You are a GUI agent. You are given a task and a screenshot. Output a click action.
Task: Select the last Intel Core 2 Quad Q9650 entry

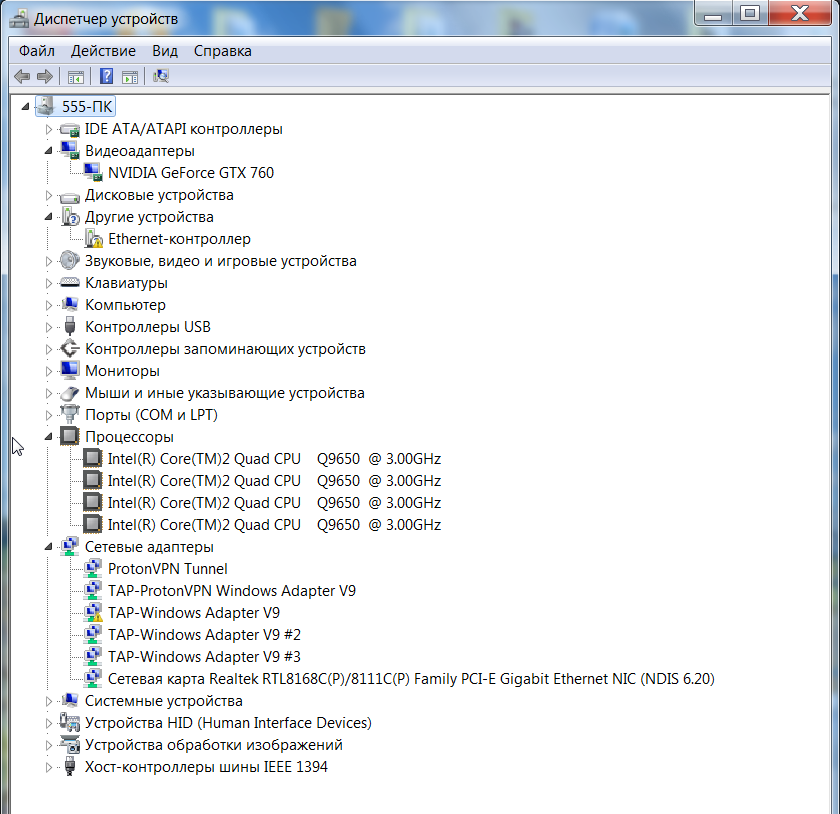(274, 525)
